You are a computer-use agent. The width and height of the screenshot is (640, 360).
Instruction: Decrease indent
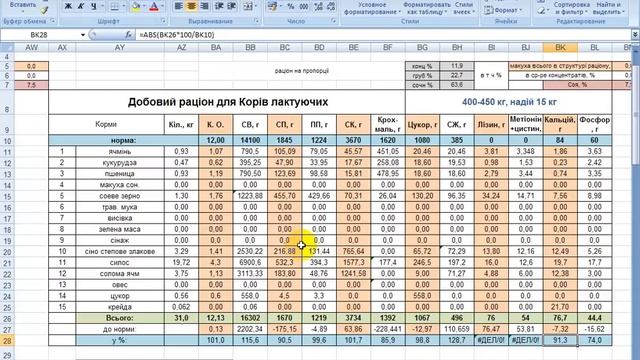219,6
